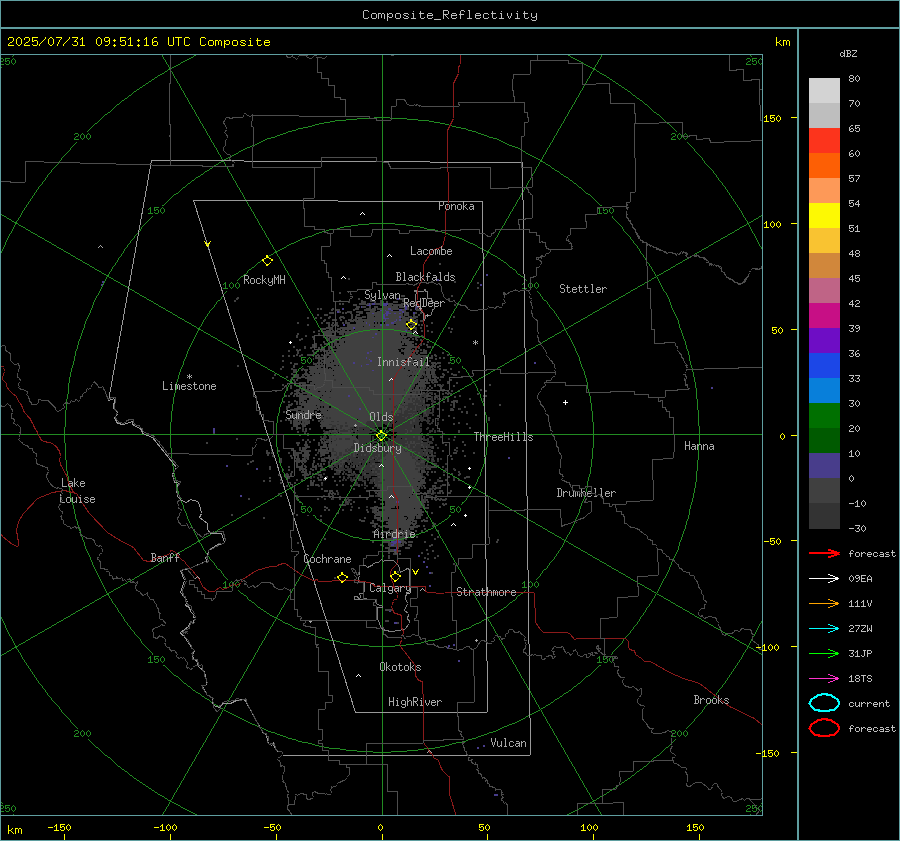
Task: Click the light gray 80-70 dBZ swatch
Action: coord(824,90)
